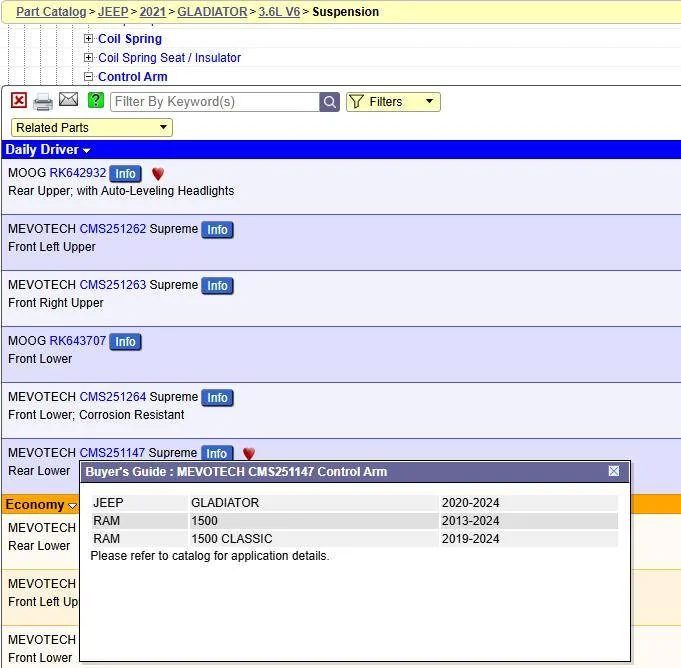Image resolution: width=681 pixels, height=668 pixels.
Task: Click 'Please refer to catalog' note text
Action: [210, 556]
